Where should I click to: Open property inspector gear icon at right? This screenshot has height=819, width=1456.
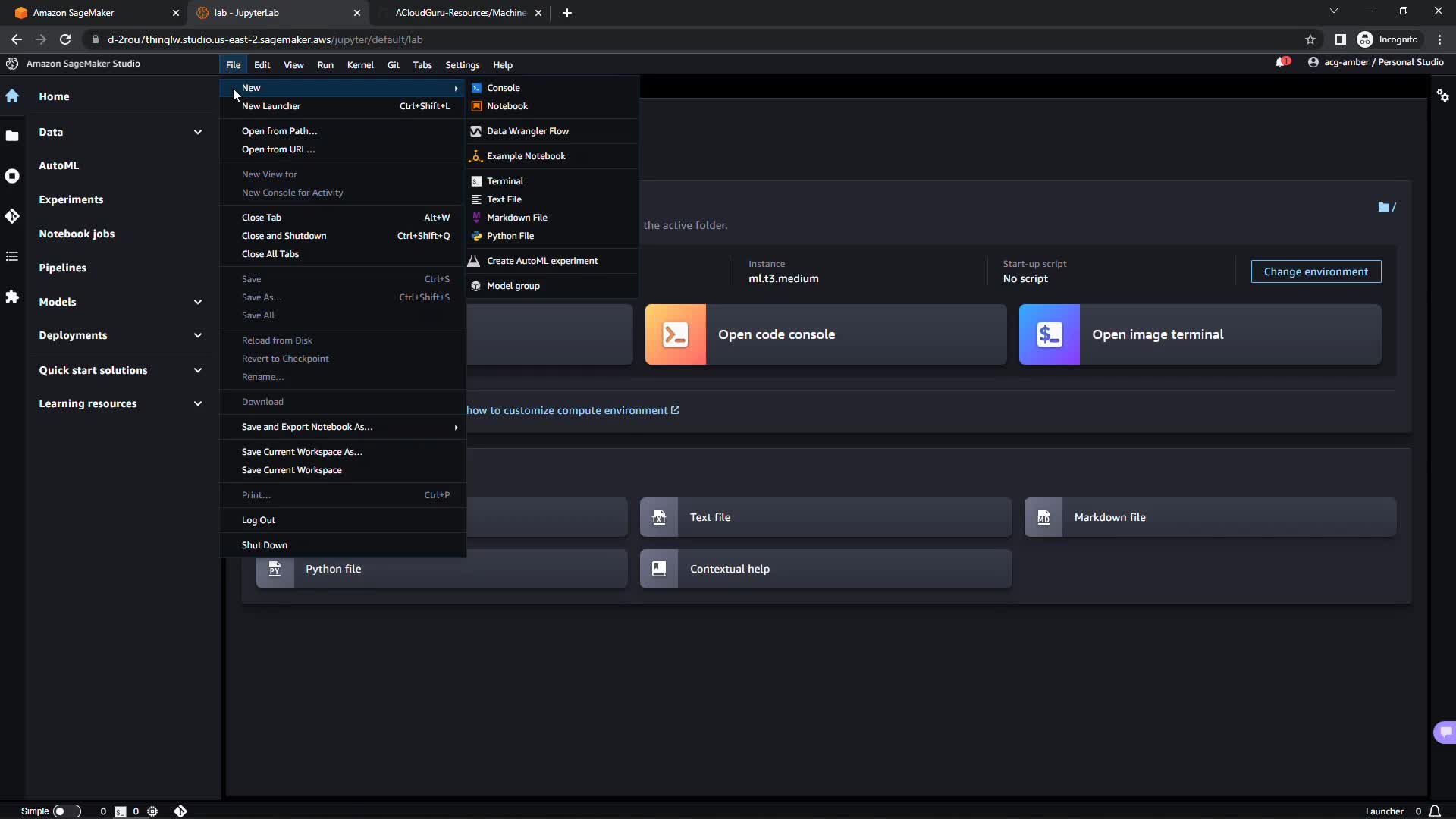pos(1443,96)
